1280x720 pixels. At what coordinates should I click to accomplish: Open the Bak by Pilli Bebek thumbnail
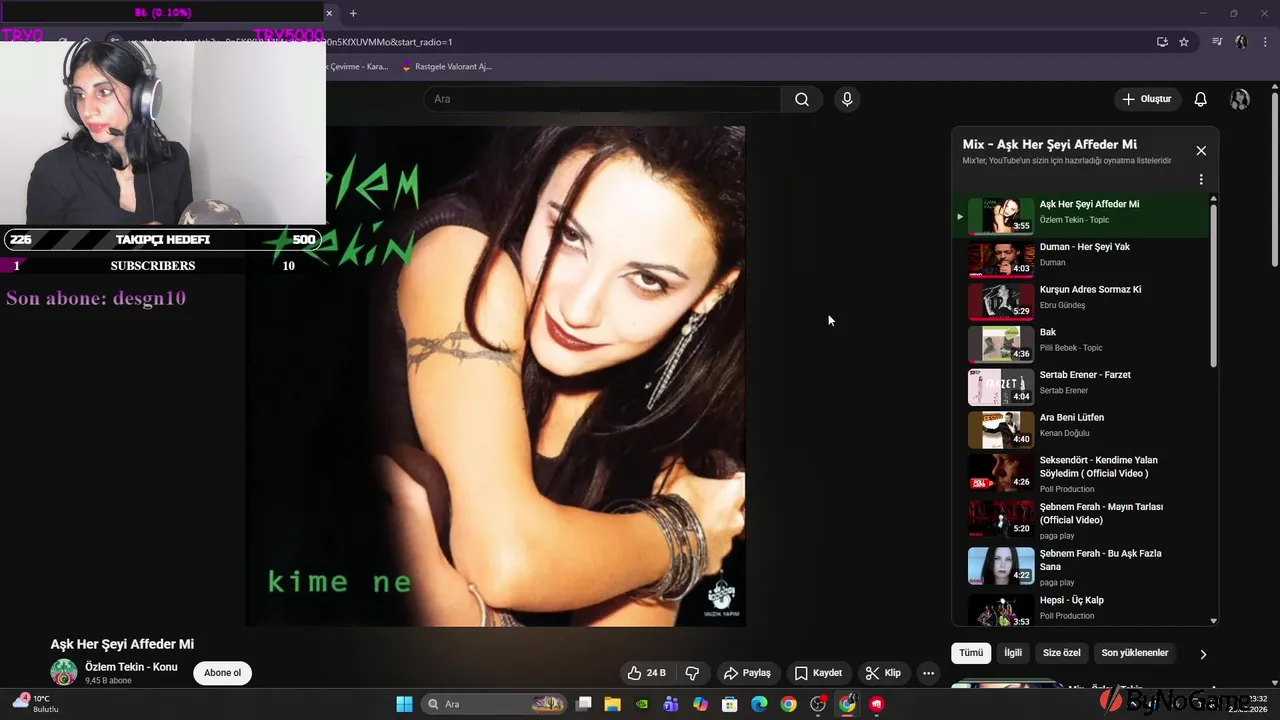point(1001,344)
